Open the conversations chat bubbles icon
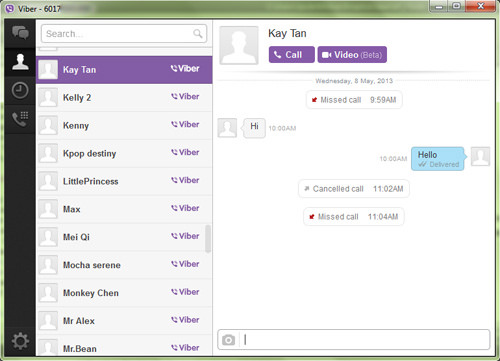500x361 pixels. pos(20,33)
